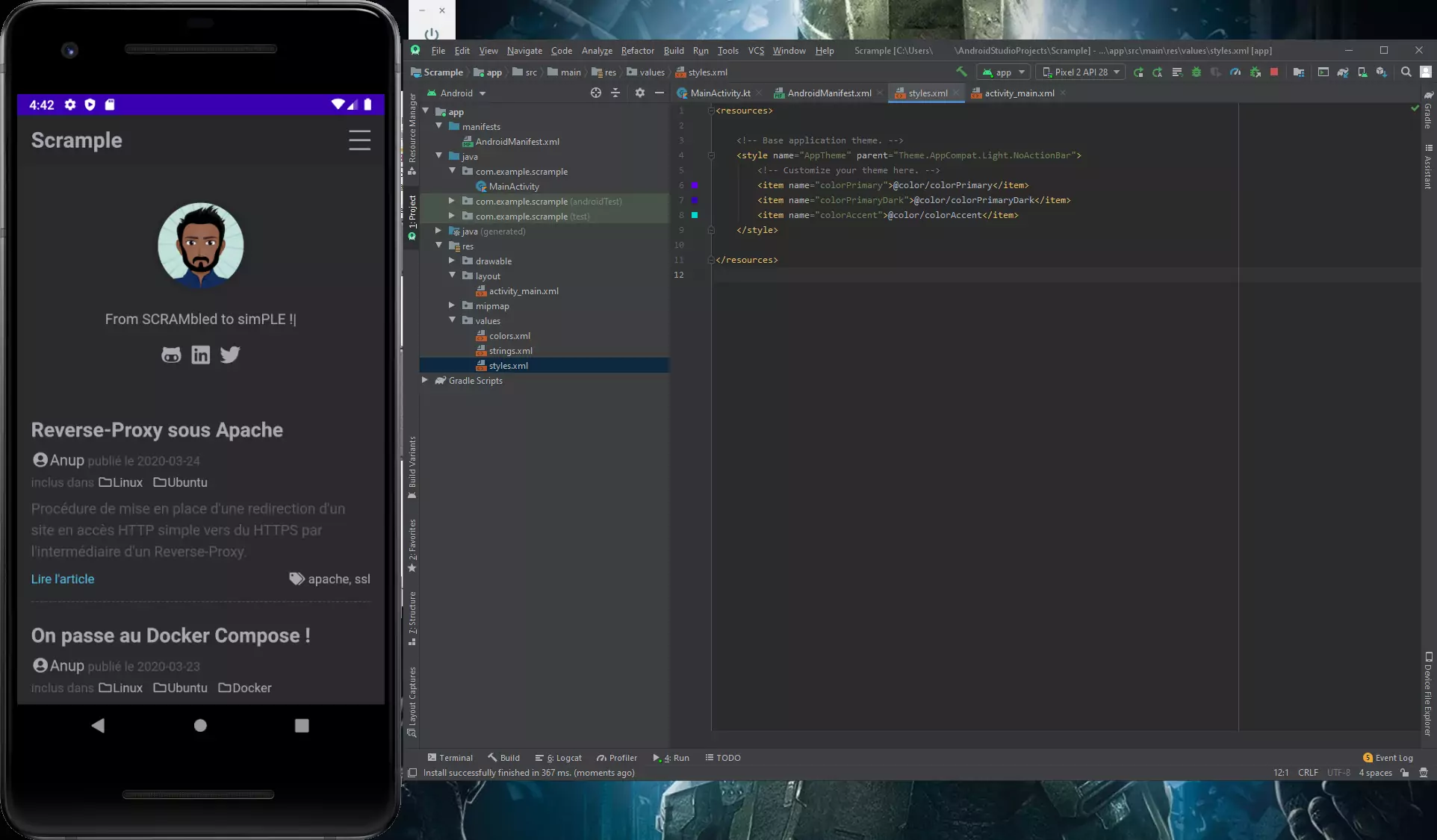The image size is (1437, 840).
Task: Toggle the 2: Favorites tool window
Action: (412, 545)
